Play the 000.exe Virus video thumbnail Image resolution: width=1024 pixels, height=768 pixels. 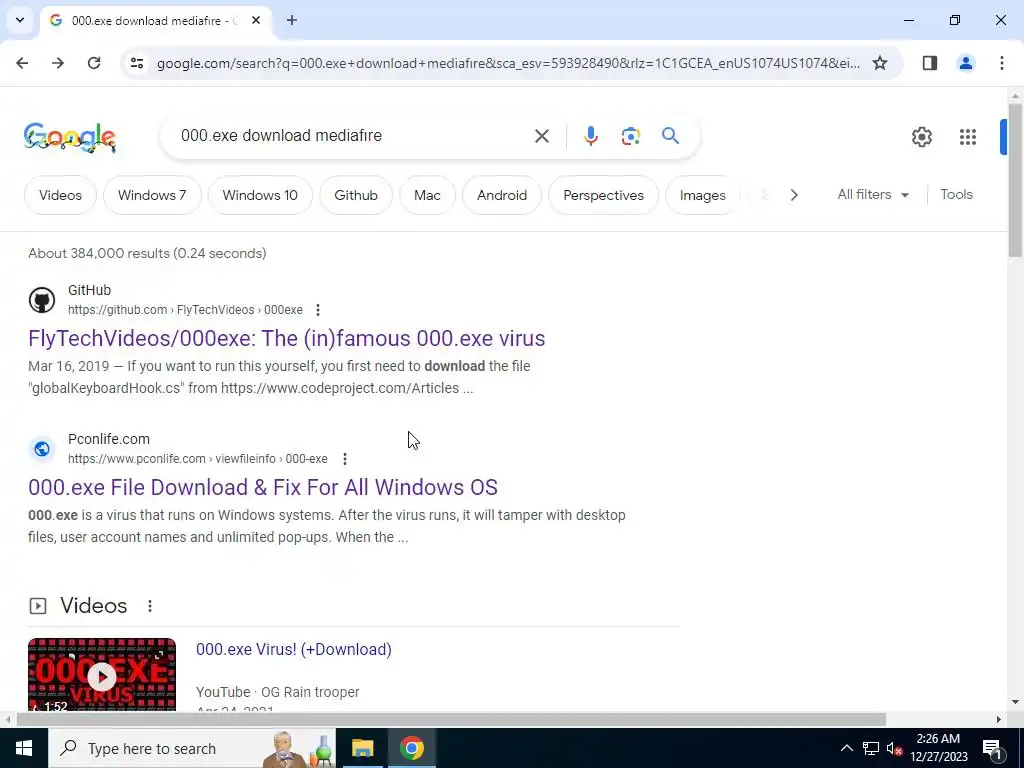coord(102,674)
